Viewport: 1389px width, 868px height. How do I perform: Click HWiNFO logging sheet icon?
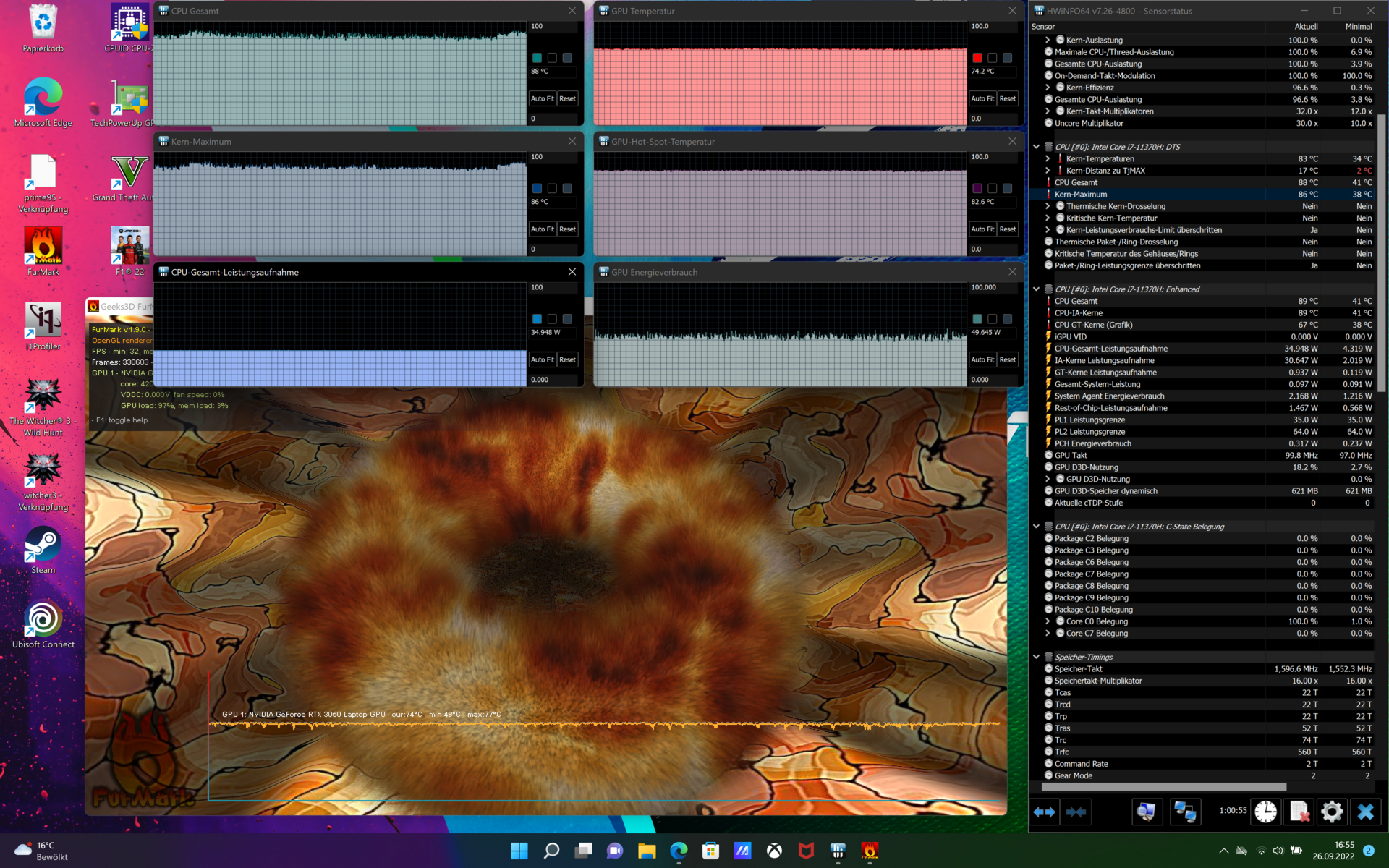[1299, 812]
